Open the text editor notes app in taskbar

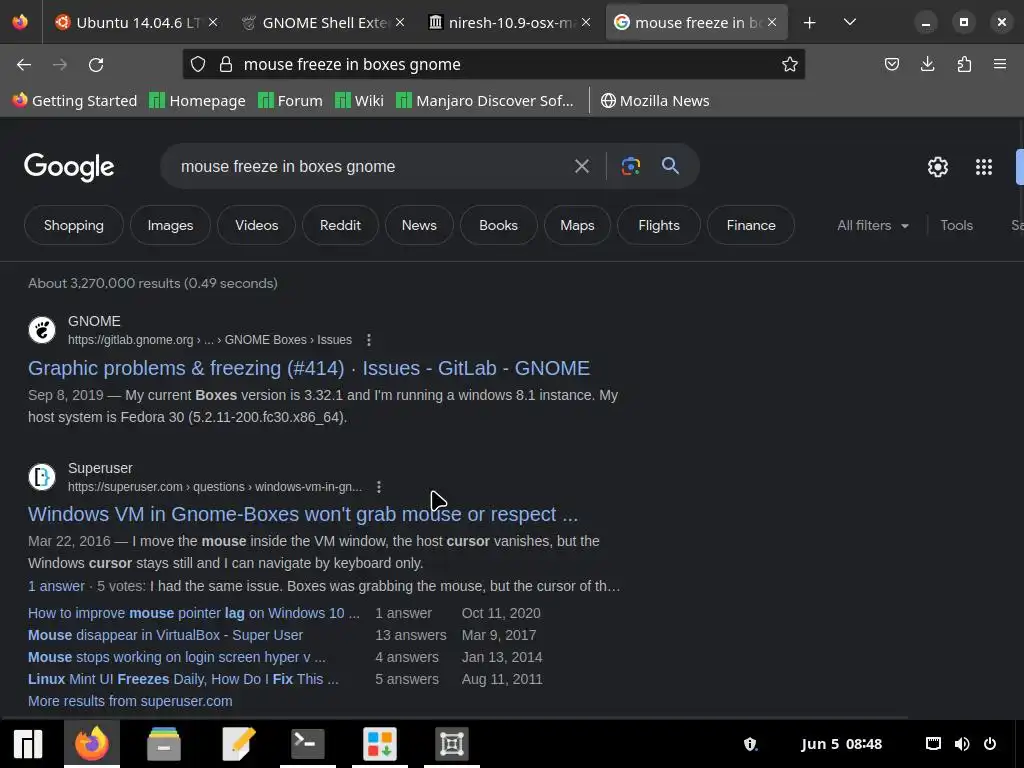click(238, 744)
